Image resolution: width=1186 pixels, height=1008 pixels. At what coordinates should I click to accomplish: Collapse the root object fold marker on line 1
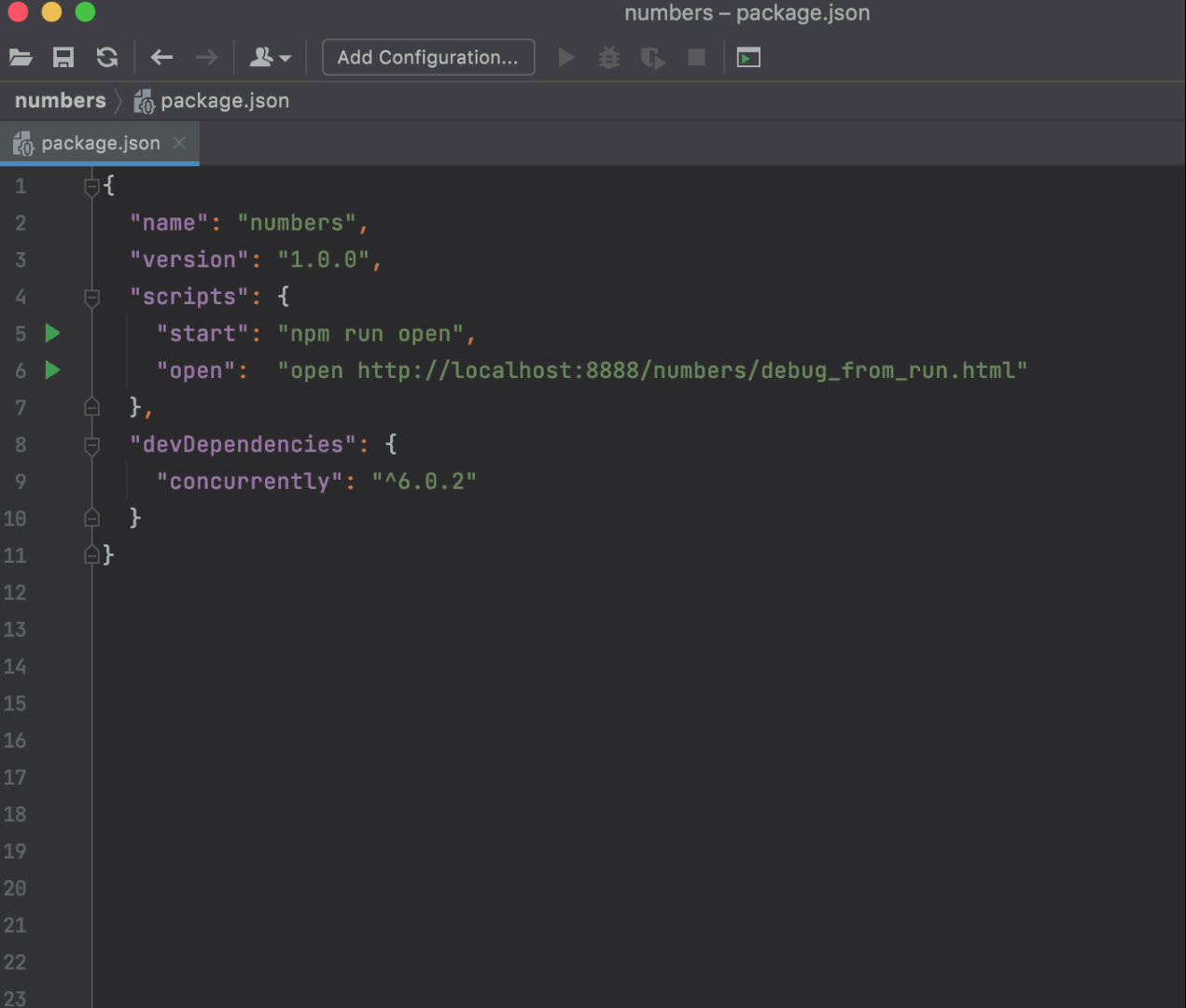coord(91,187)
